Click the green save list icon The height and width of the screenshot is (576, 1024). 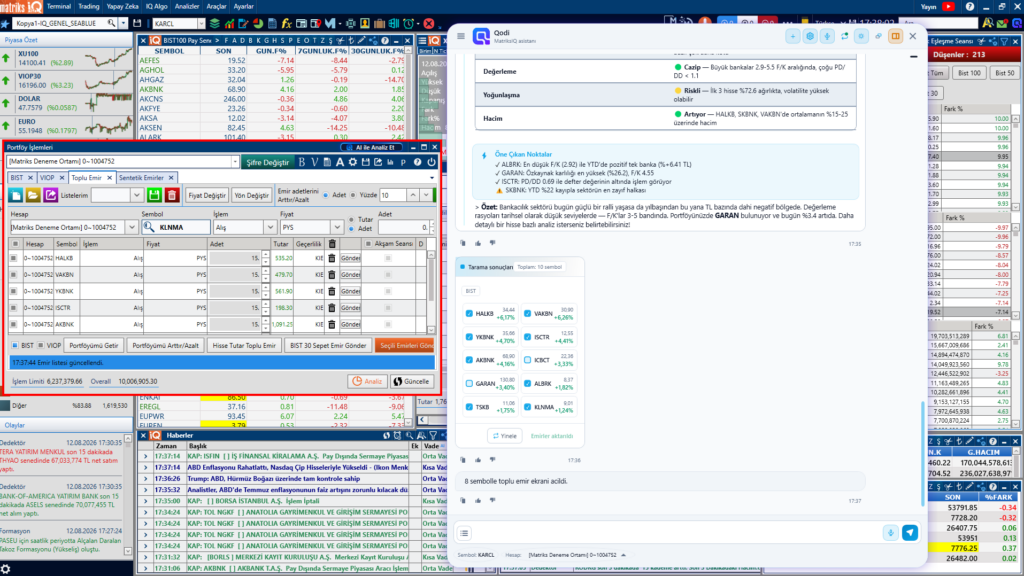(x=154, y=195)
